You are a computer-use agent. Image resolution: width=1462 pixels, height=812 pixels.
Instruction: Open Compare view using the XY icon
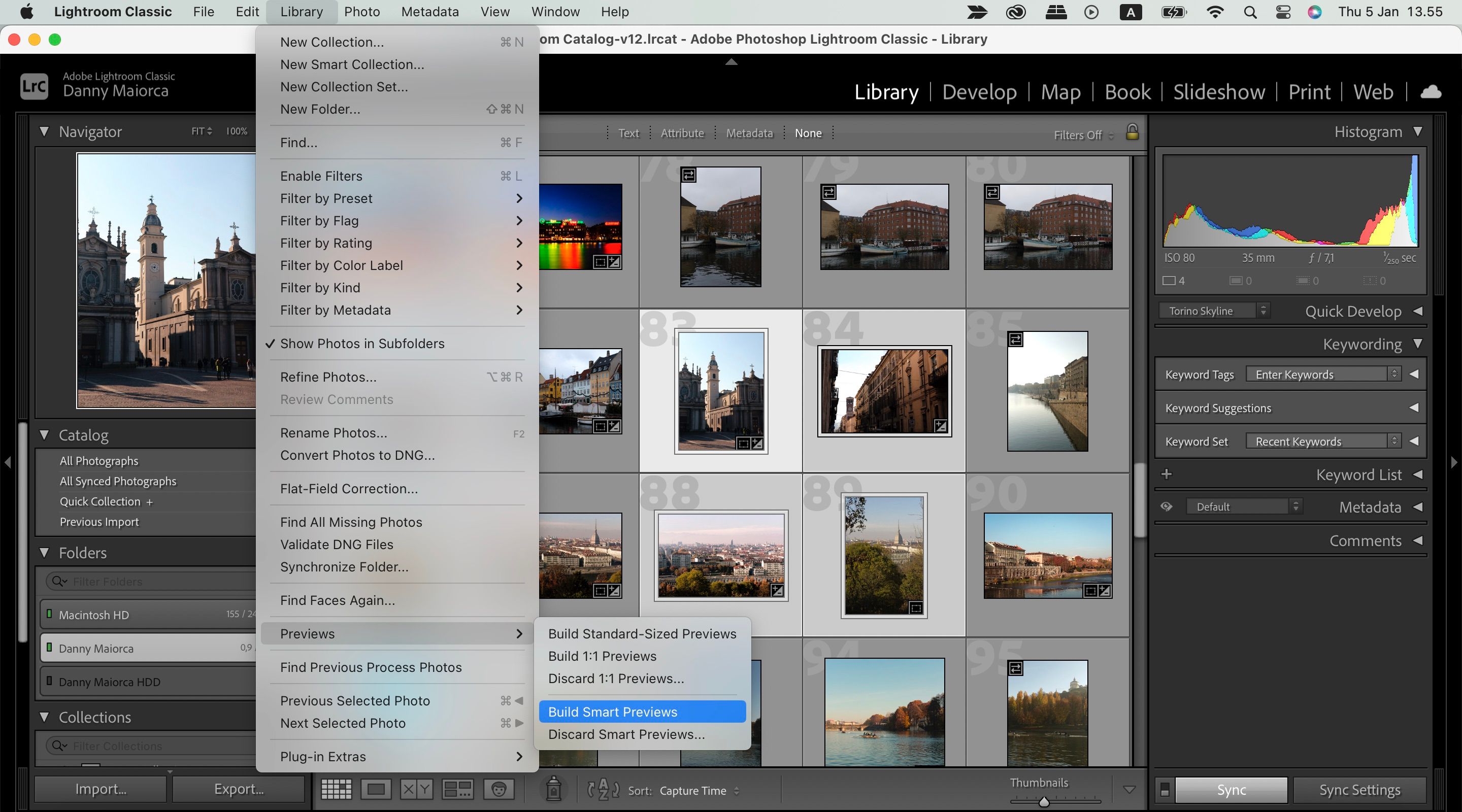click(416, 789)
